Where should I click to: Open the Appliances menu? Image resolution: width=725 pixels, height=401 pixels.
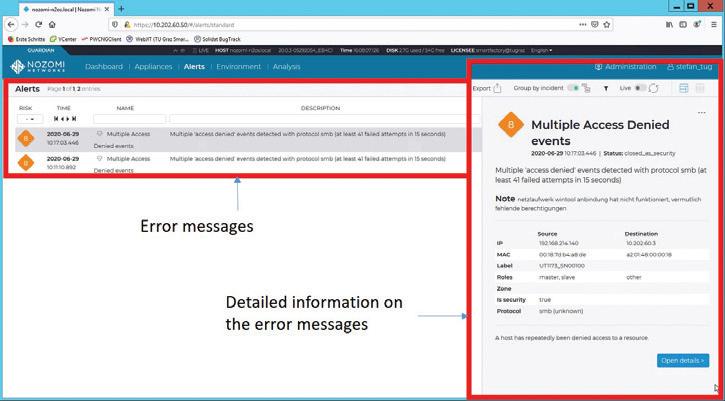click(153, 67)
